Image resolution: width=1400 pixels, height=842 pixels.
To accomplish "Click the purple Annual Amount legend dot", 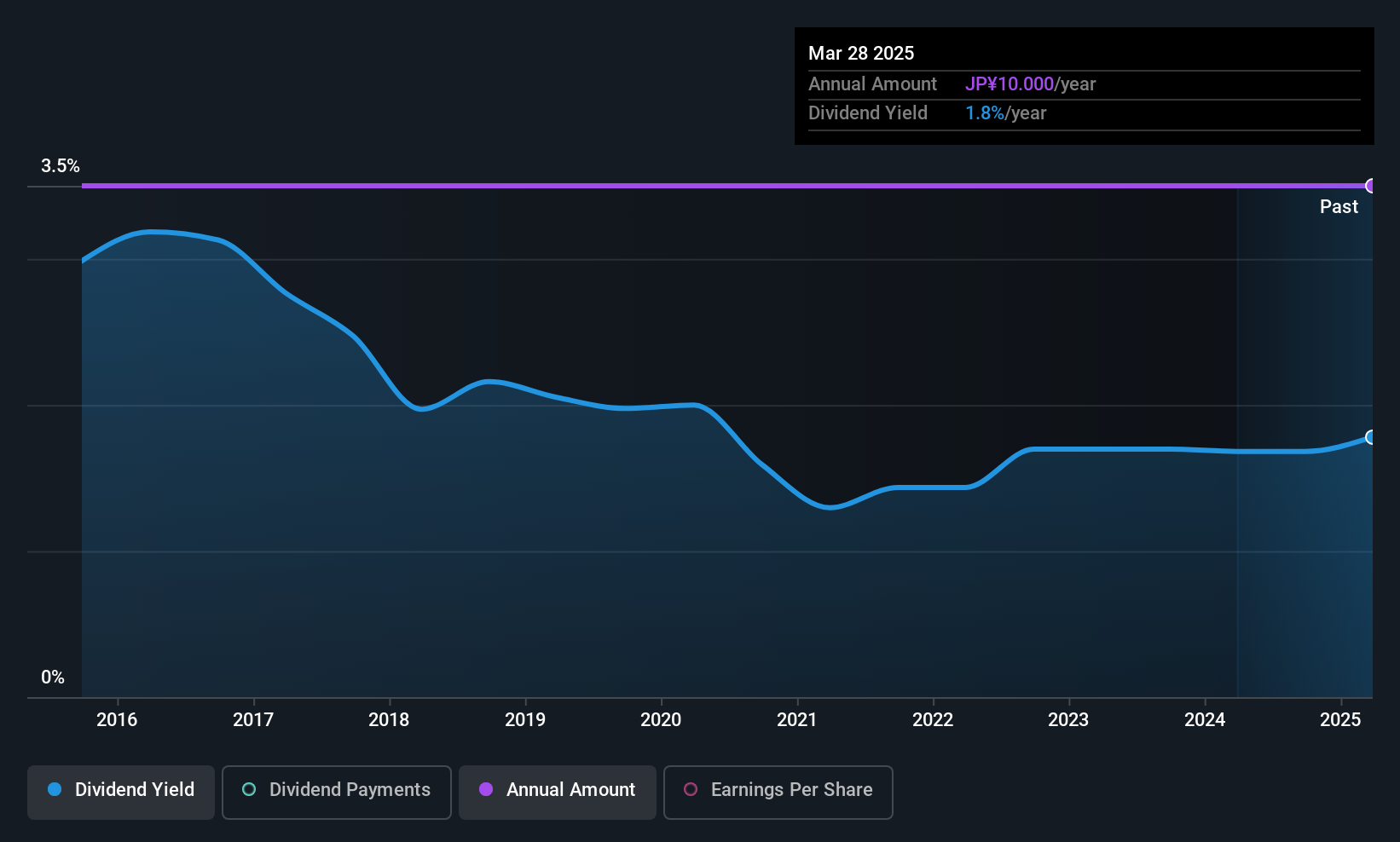I will click(486, 789).
